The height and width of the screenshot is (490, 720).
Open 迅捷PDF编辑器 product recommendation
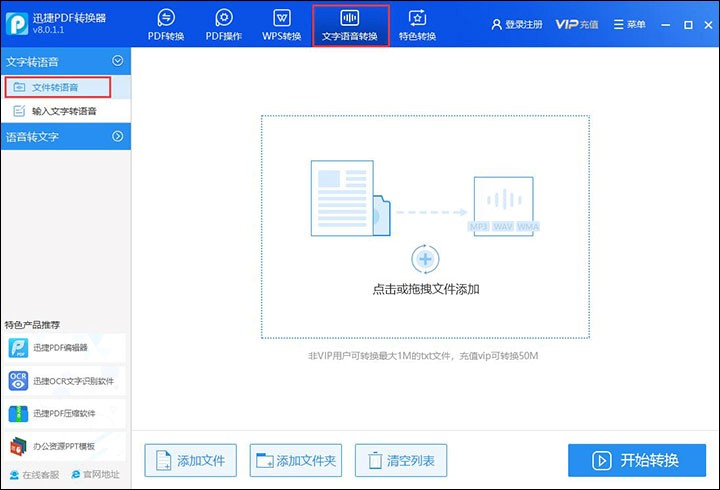tap(65, 348)
